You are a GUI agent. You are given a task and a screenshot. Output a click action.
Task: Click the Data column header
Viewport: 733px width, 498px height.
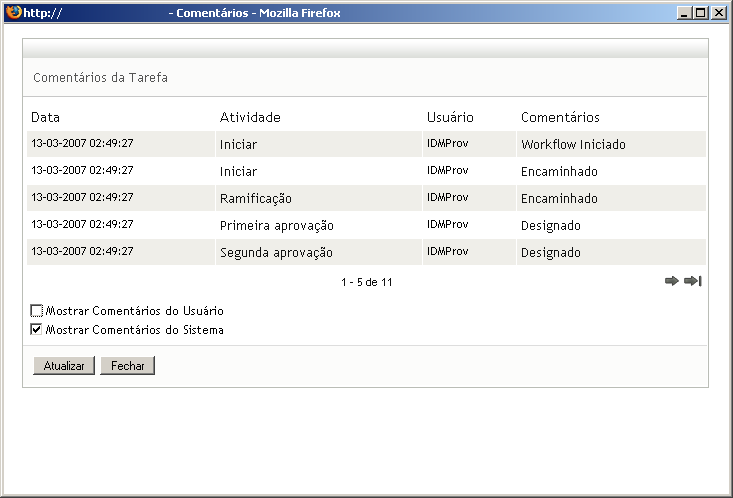pyautogui.click(x=45, y=118)
